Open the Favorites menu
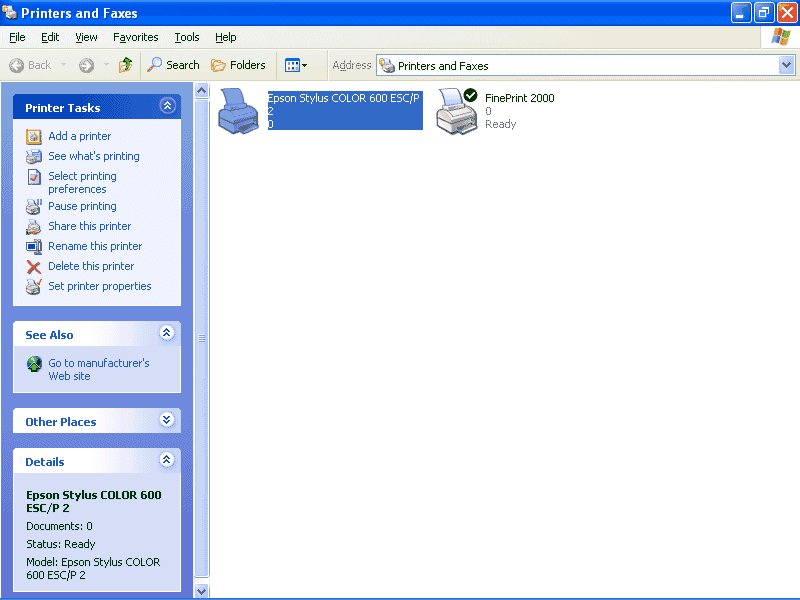The width and height of the screenshot is (800, 600). 135,37
